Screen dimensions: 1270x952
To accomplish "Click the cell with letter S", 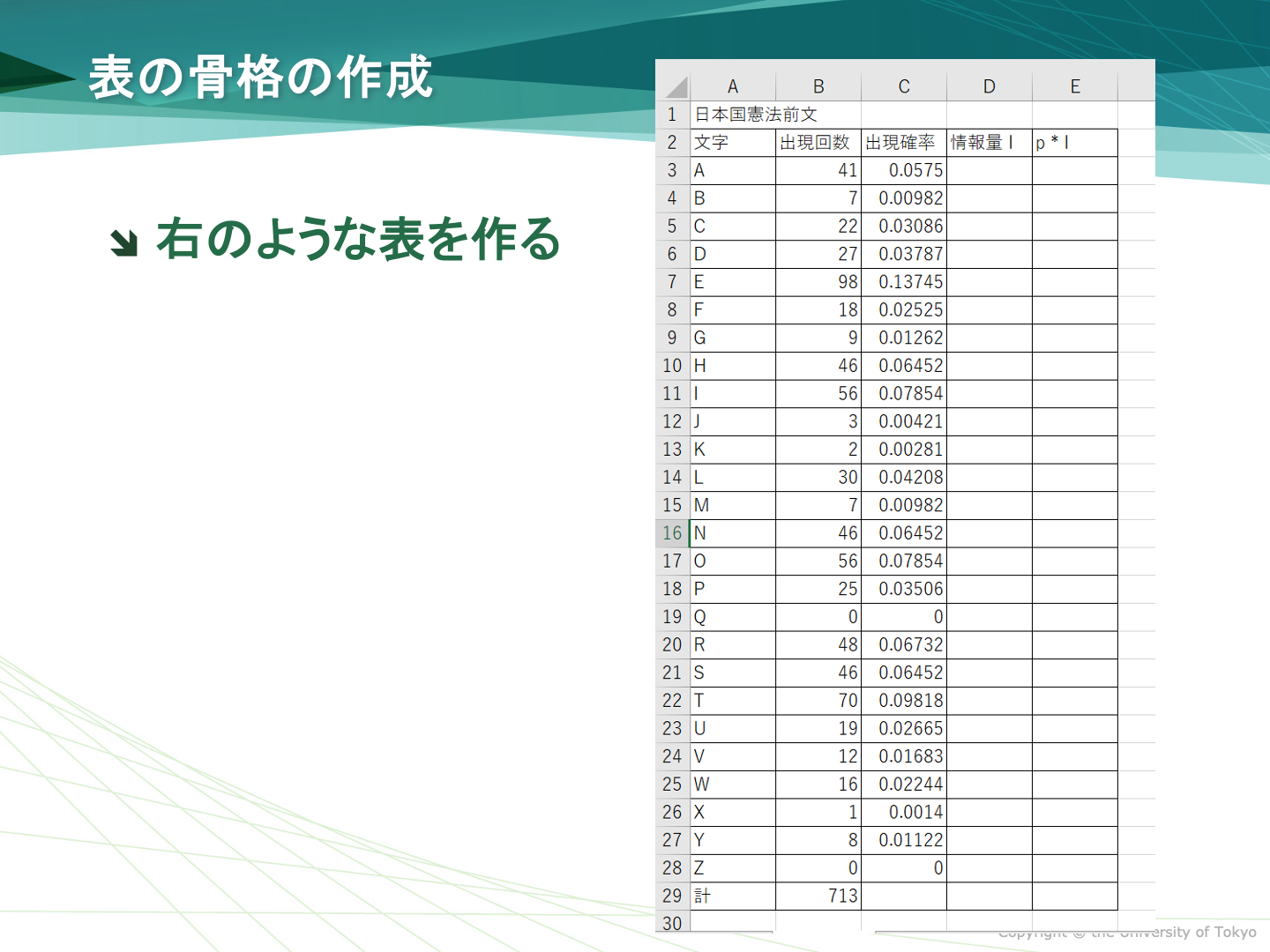I will (733, 673).
